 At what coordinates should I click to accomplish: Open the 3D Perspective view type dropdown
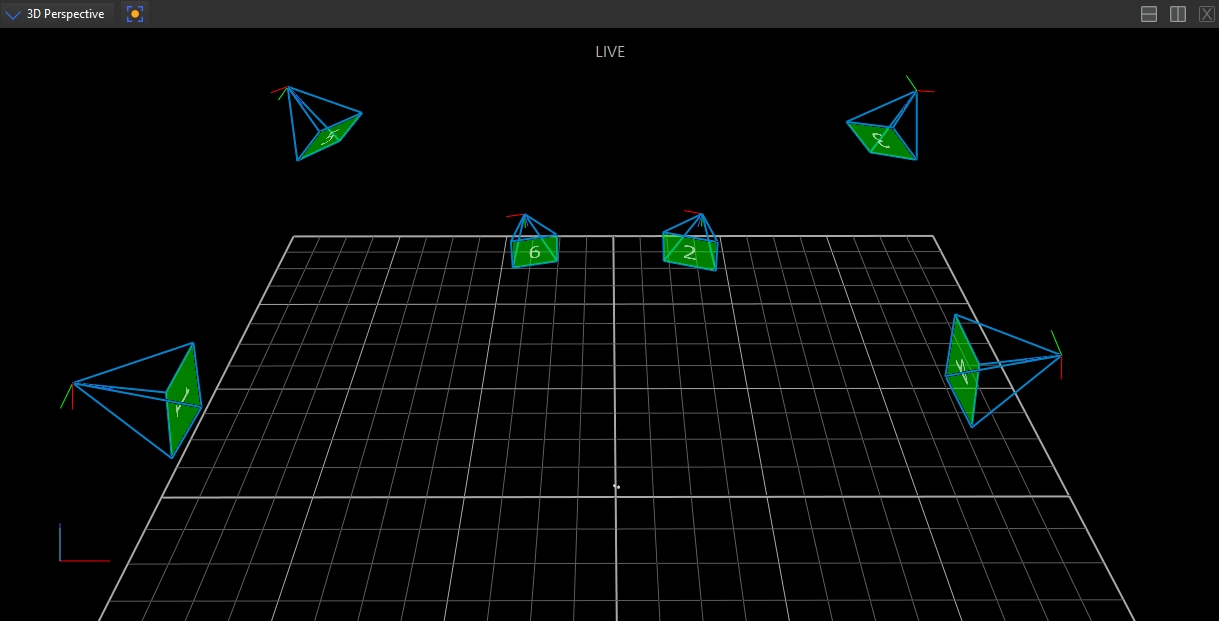point(57,14)
